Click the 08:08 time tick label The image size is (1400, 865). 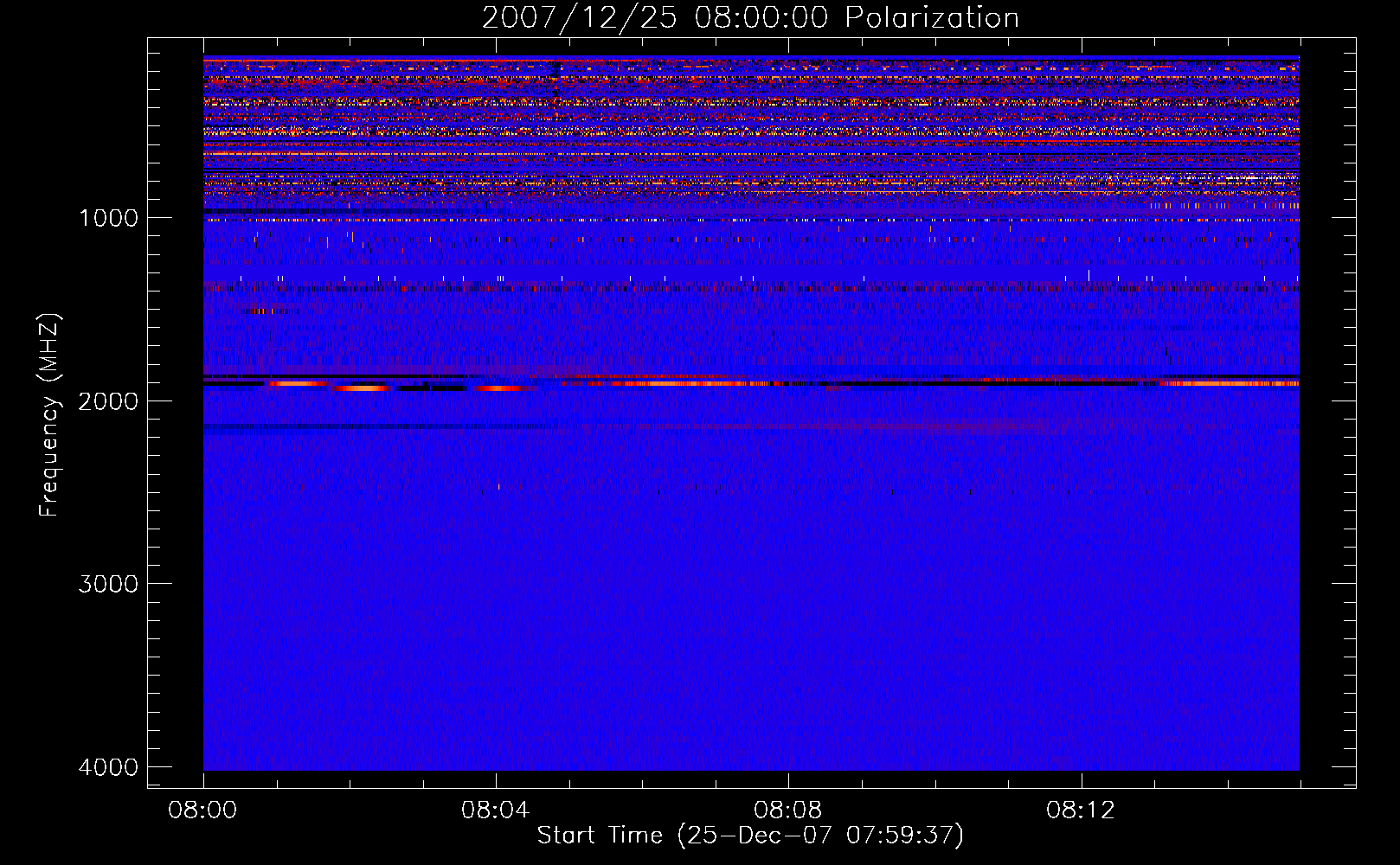788,811
